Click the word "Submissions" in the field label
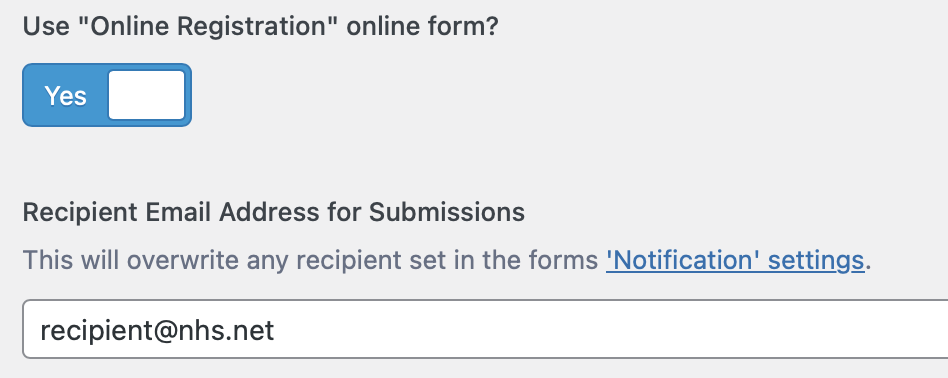This screenshot has width=948, height=378. pyautogui.click(x=447, y=212)
